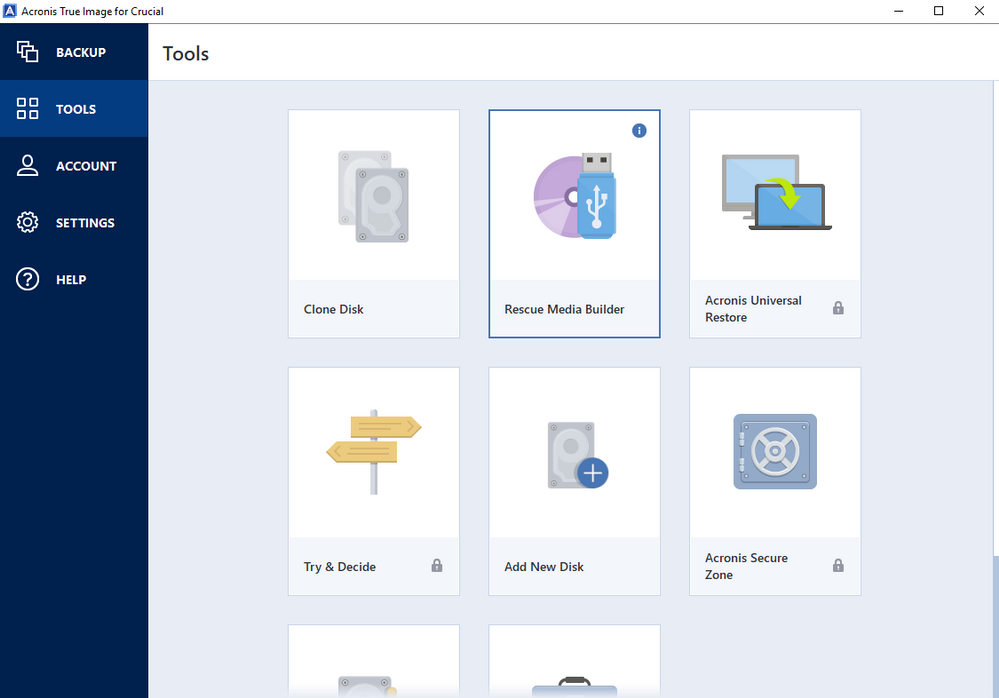Select the Clone Disk tool icon
This screenshot has width=999, height=698.
coord(373,197)
